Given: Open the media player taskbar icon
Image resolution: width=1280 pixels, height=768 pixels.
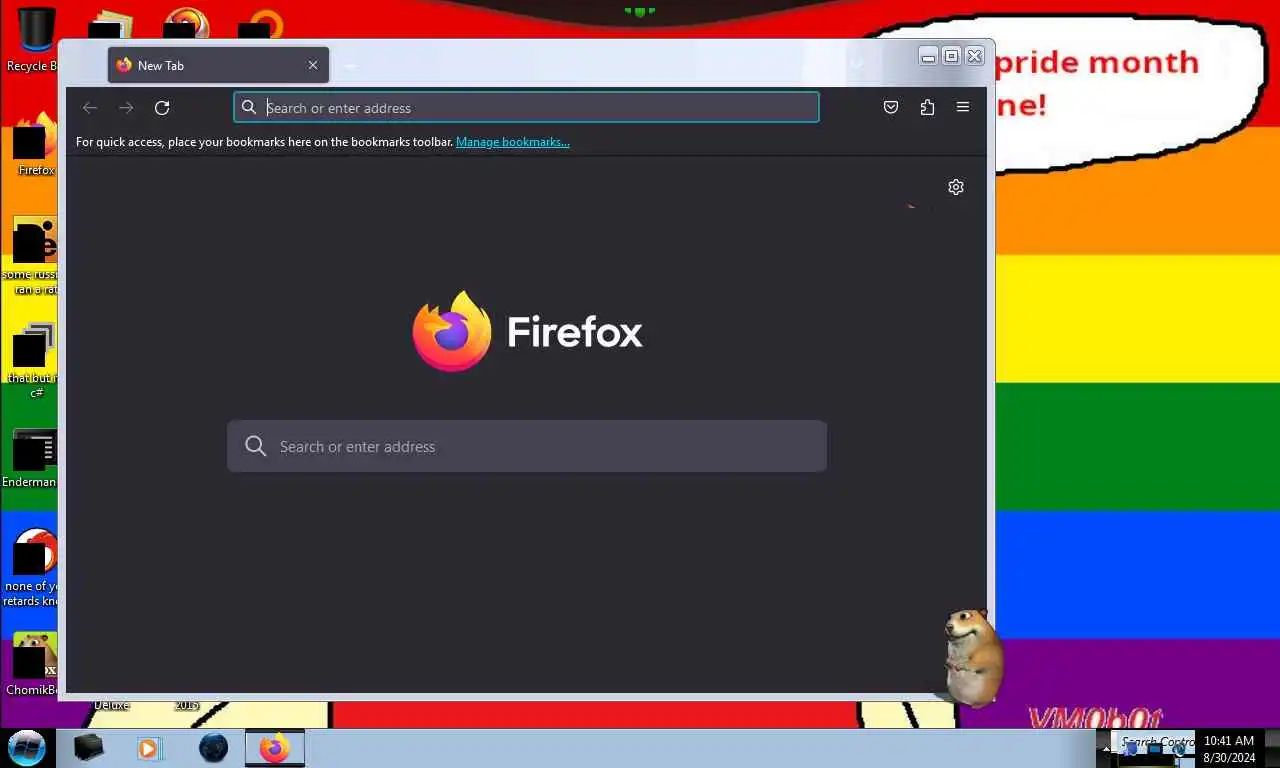Looking at the screenshot, I should point(149,747).
